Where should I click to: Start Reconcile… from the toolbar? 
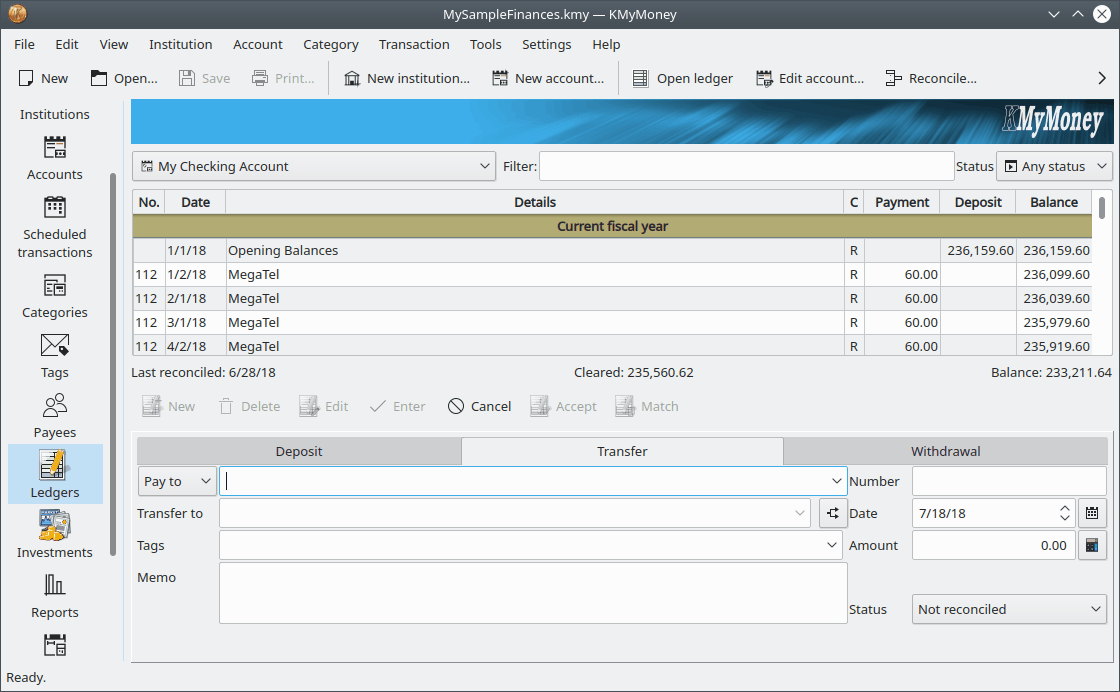(931, 79)
